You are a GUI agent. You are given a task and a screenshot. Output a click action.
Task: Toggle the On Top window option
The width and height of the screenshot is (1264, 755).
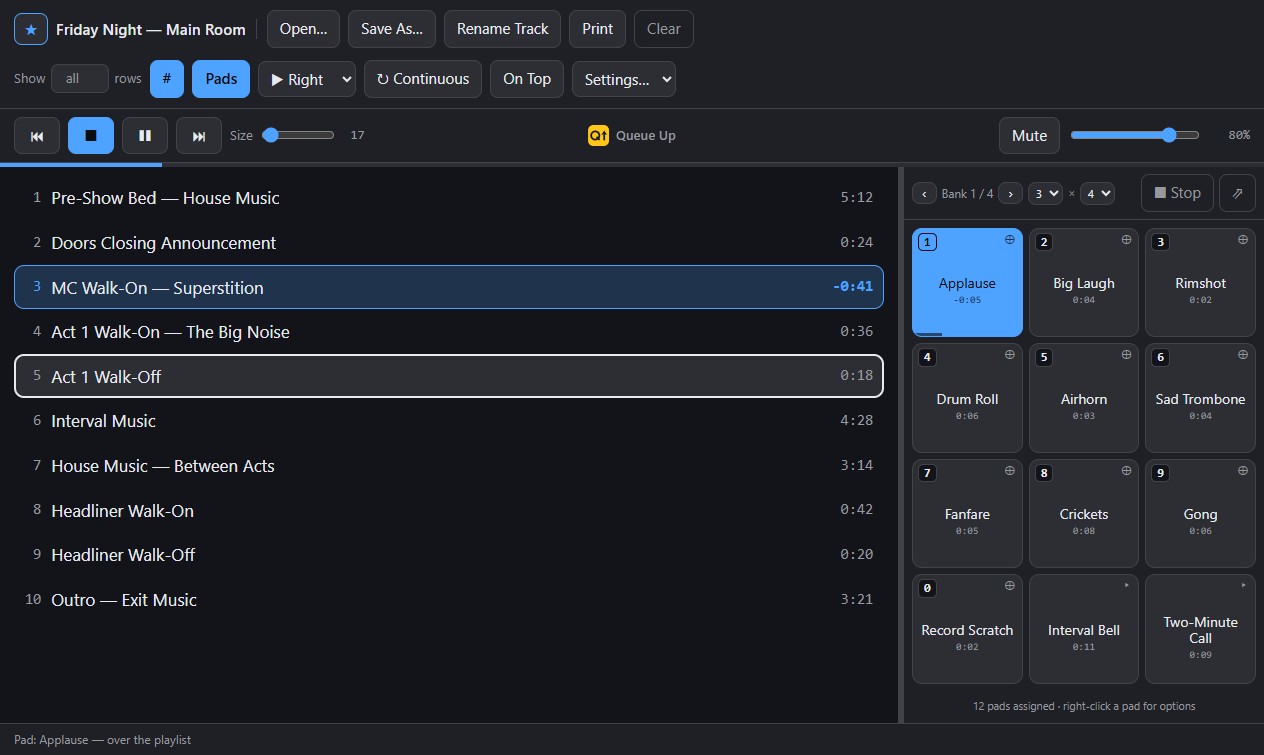pos(527,79)
